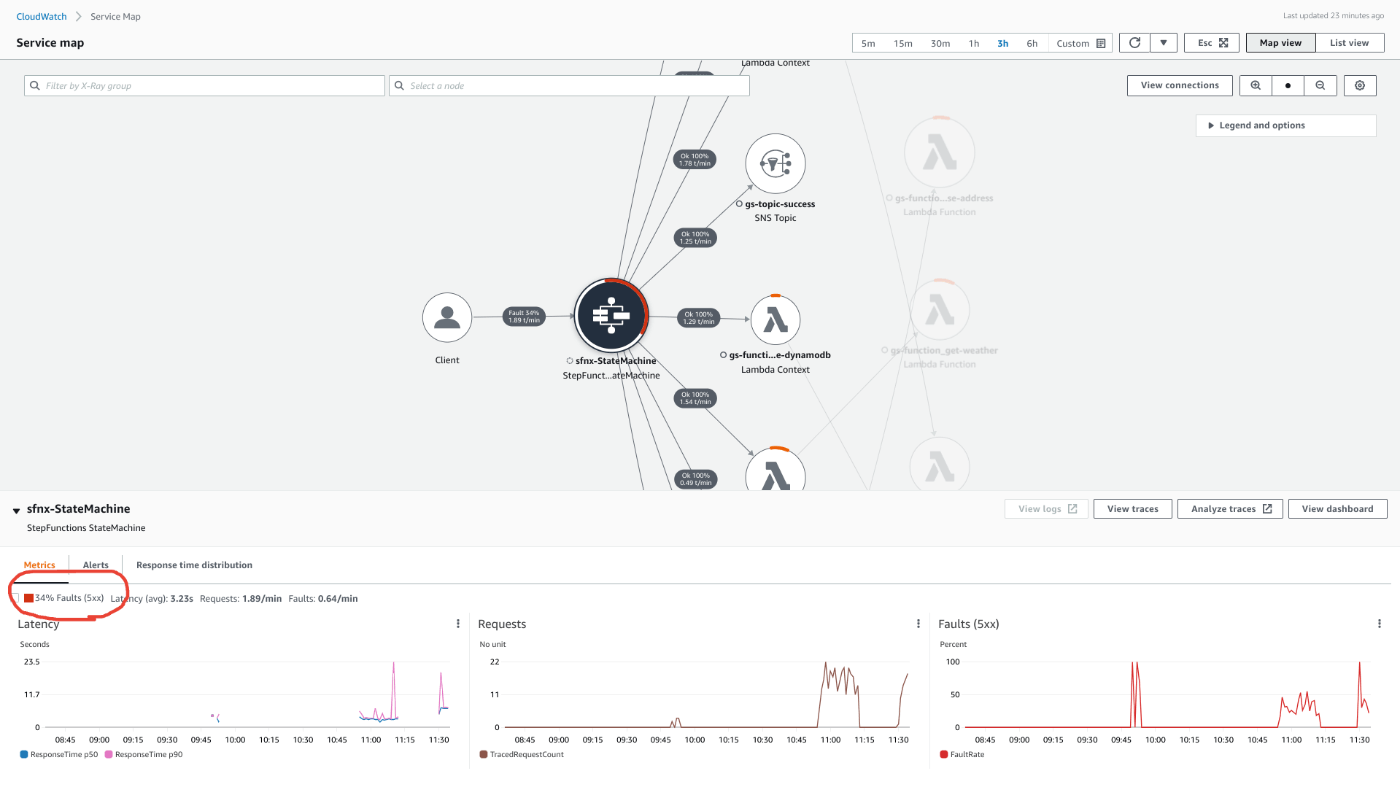Viewport: 1400px width, 787px height.
Task: Click the Ok 100% 1.25 t/min edge label
Action: click(695, 238)
